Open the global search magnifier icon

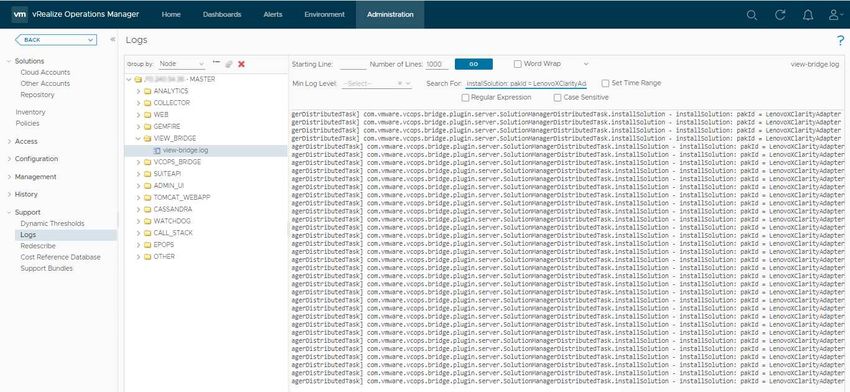click(x=751, y=15)
